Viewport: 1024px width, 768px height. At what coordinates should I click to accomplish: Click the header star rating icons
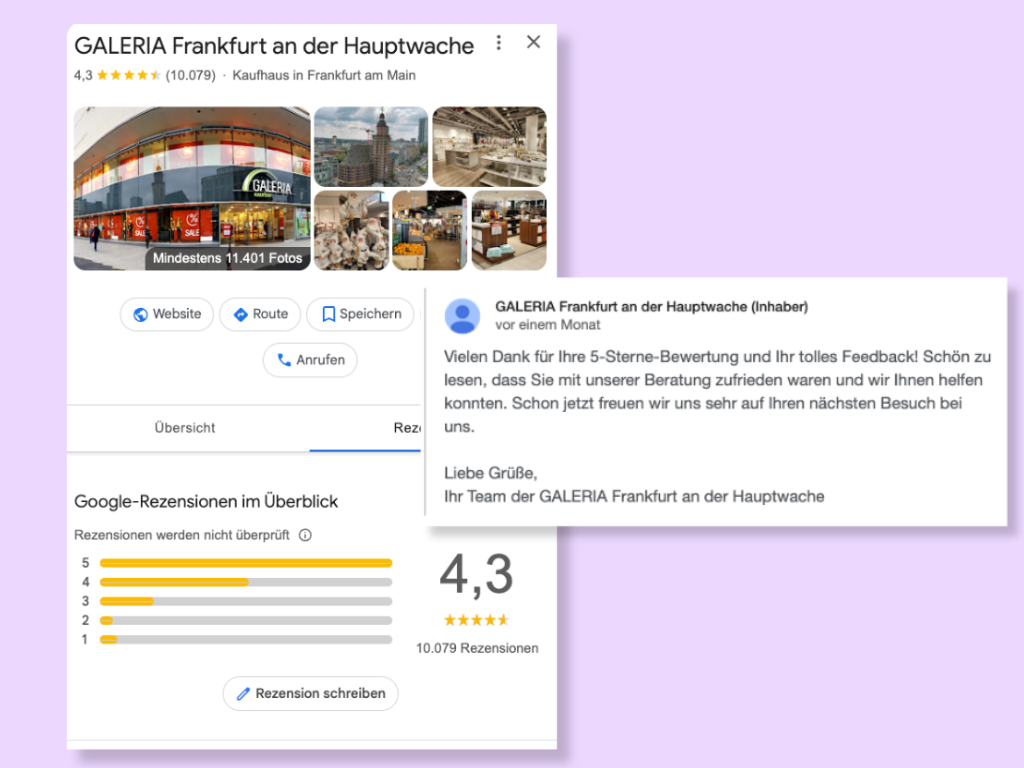(x=129, y=75)
